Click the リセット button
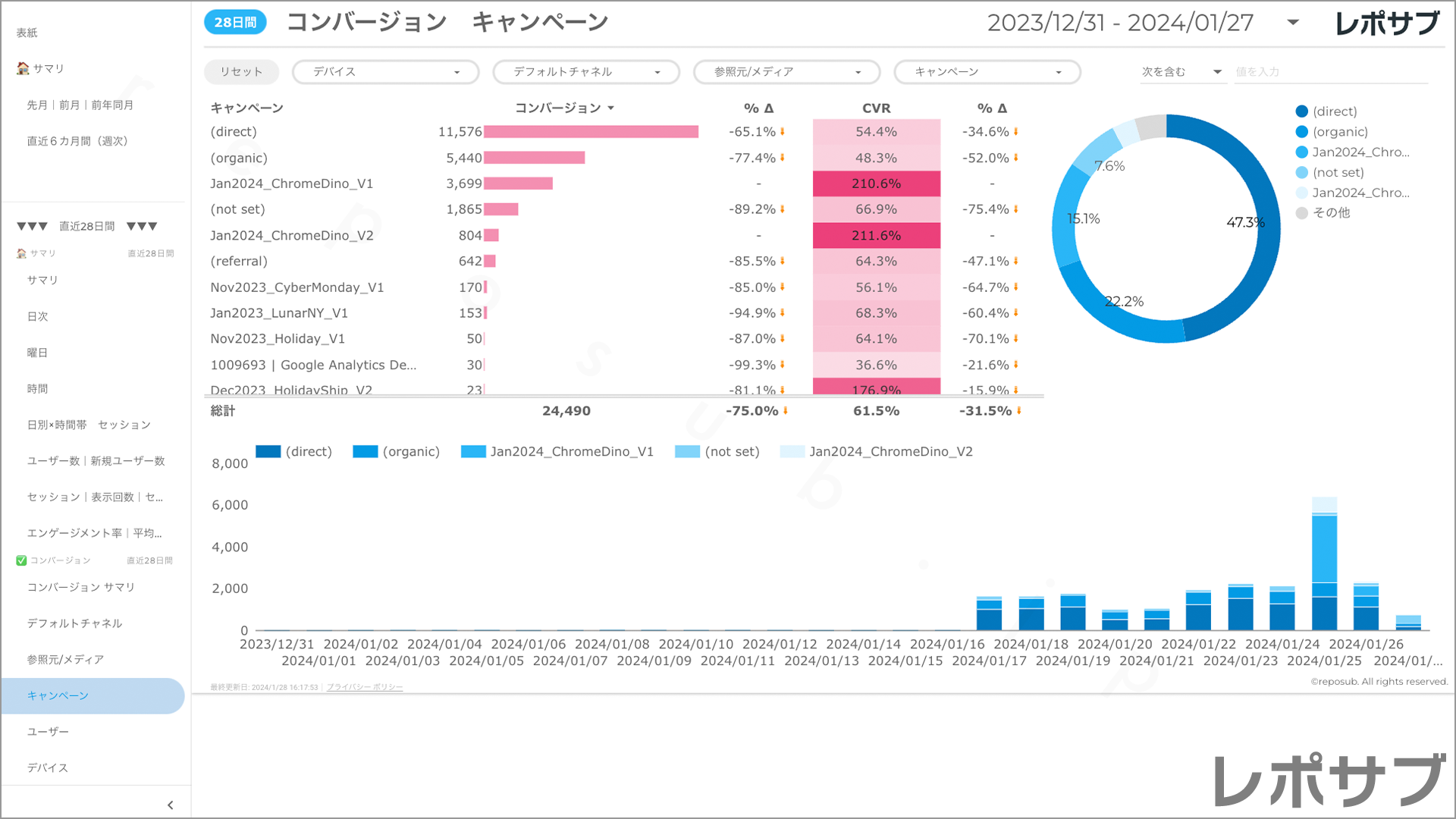Image resolution: width=1456 pixels, height=819 pixels. coord(241,72)
